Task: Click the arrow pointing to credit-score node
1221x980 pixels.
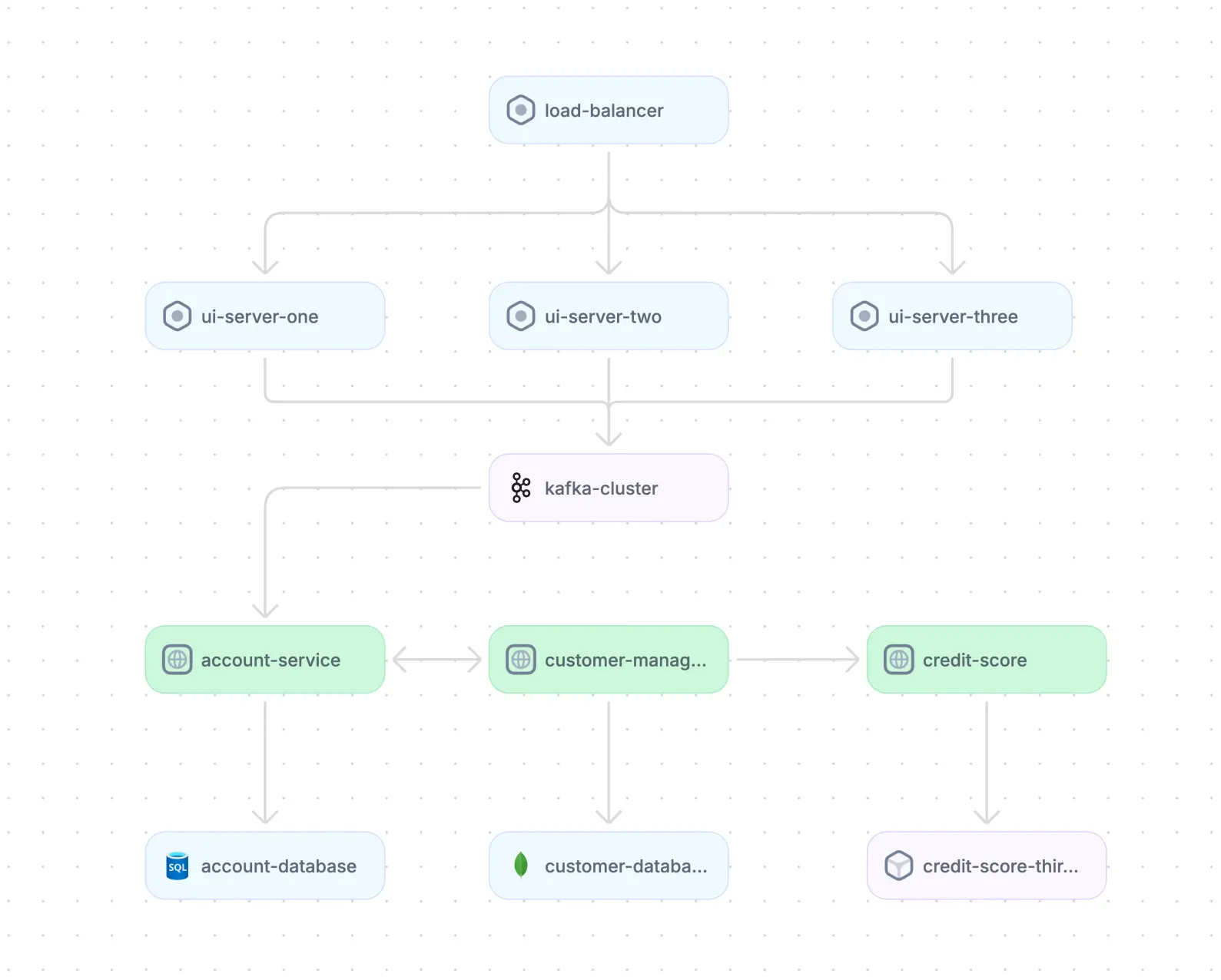Action: click(798, 660)
